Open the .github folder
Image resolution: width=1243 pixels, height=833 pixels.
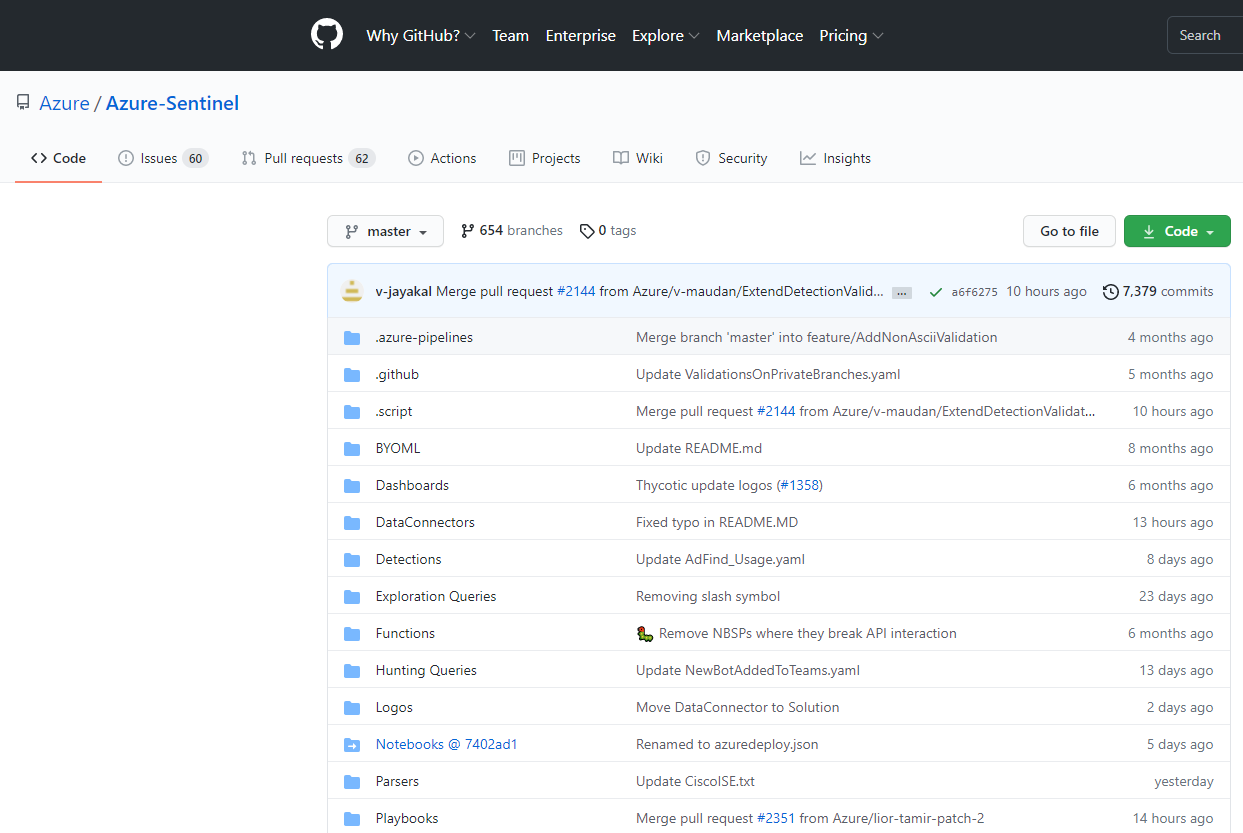397,375
